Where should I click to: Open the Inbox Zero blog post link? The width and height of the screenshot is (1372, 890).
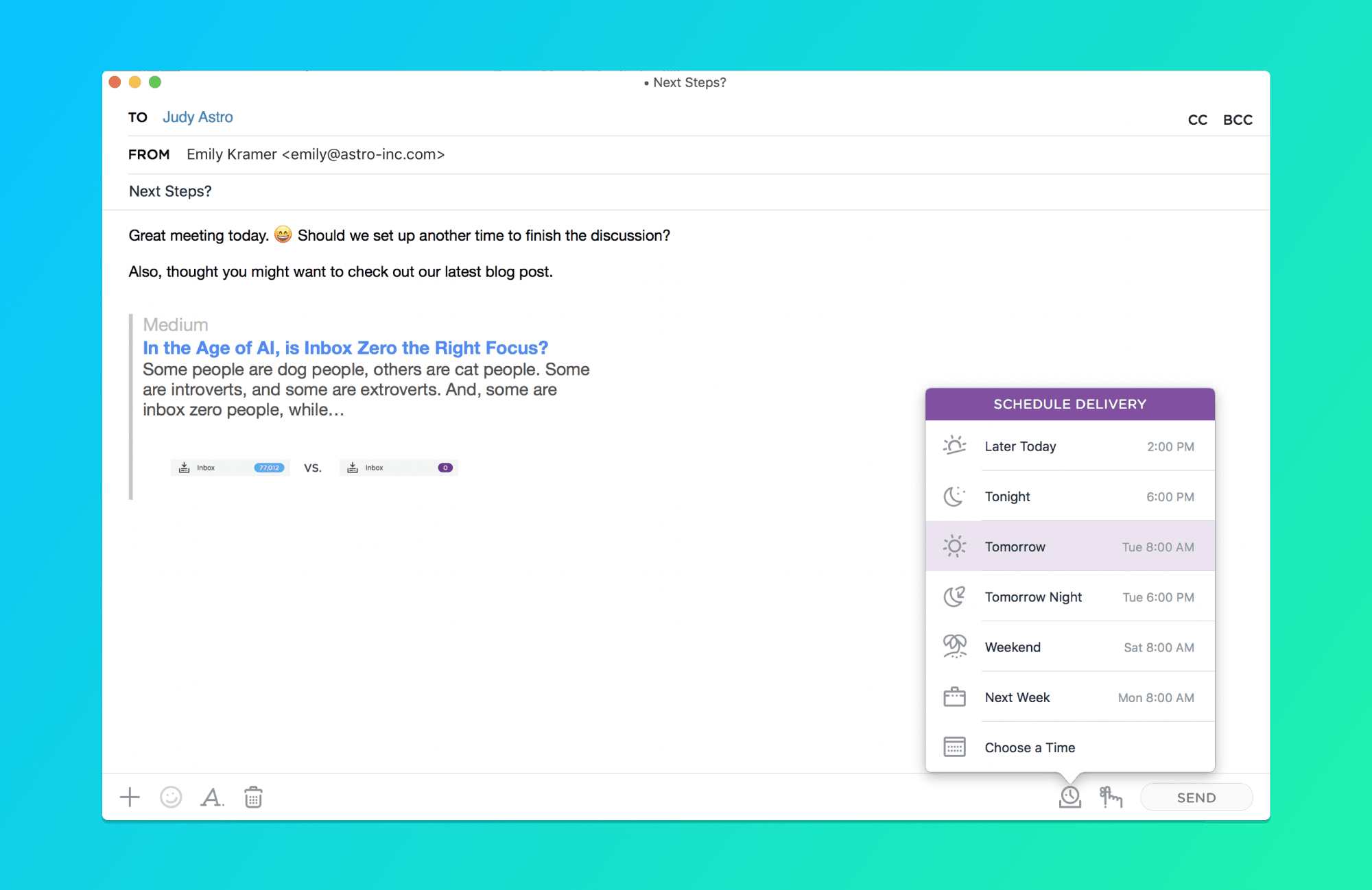click(x=345, y=348)
